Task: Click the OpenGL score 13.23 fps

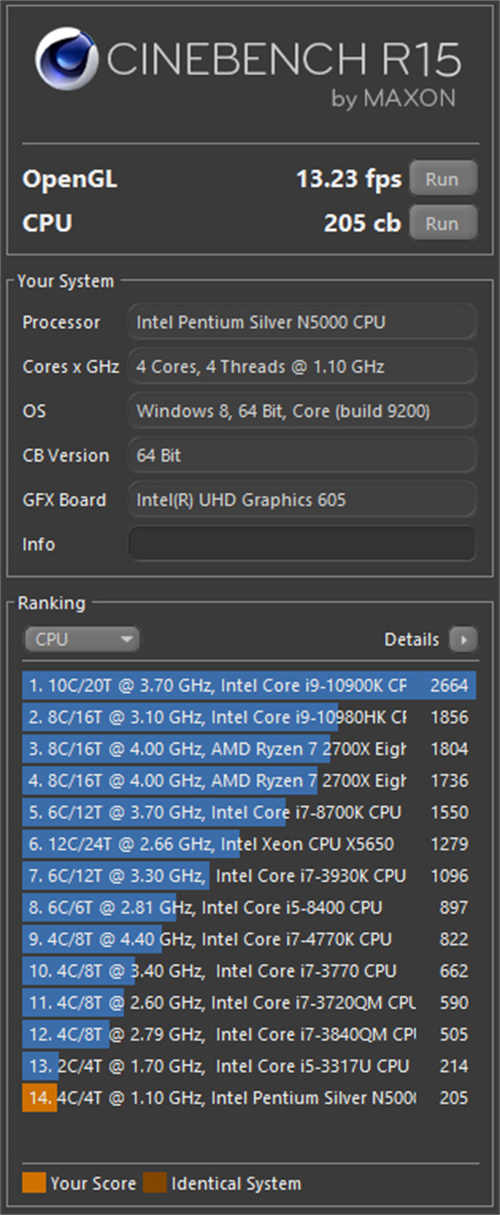Action: click(349, 180)
